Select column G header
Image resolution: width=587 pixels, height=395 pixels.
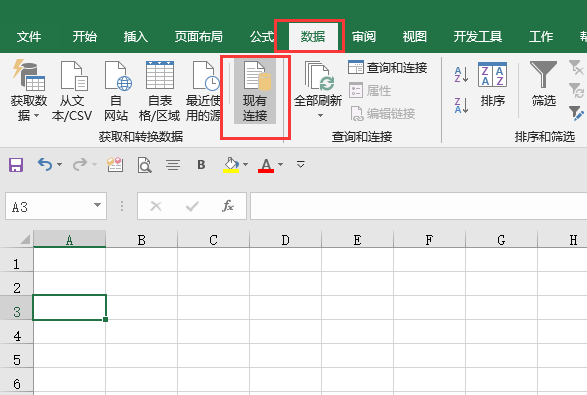[x=501, y=240]
